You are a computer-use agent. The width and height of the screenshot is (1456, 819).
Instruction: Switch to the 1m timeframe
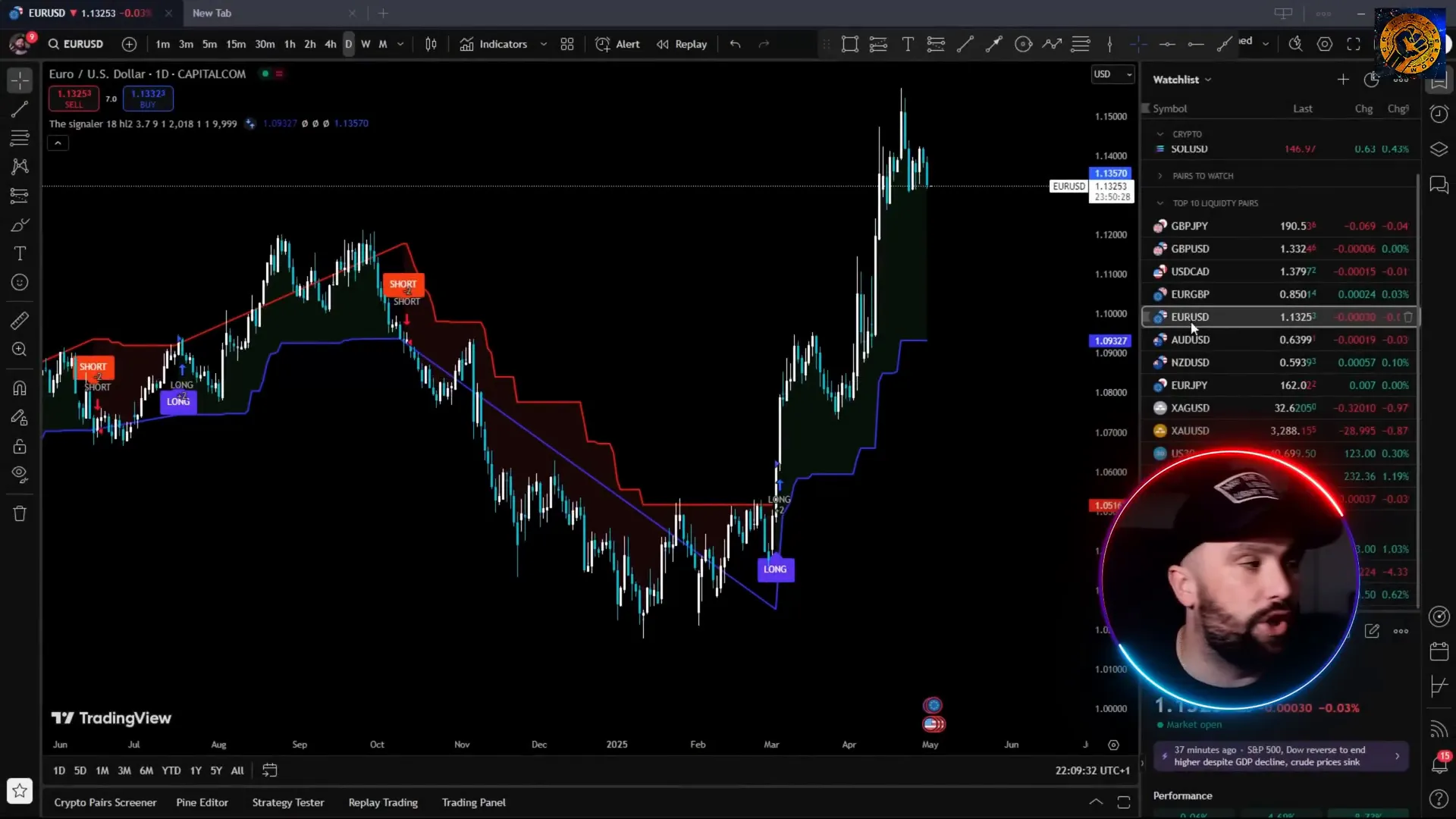(162, 44)
